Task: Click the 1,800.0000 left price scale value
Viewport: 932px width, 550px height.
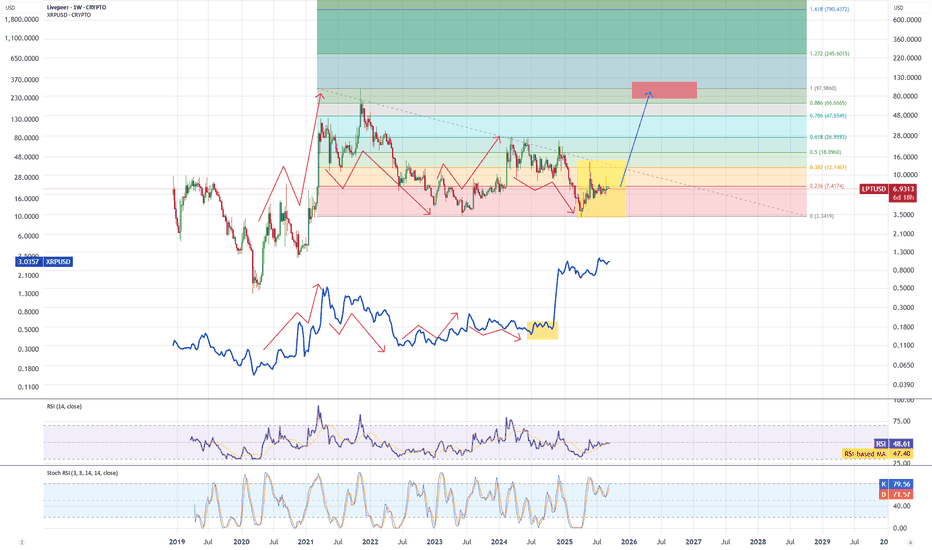Action: click(22, 19)
